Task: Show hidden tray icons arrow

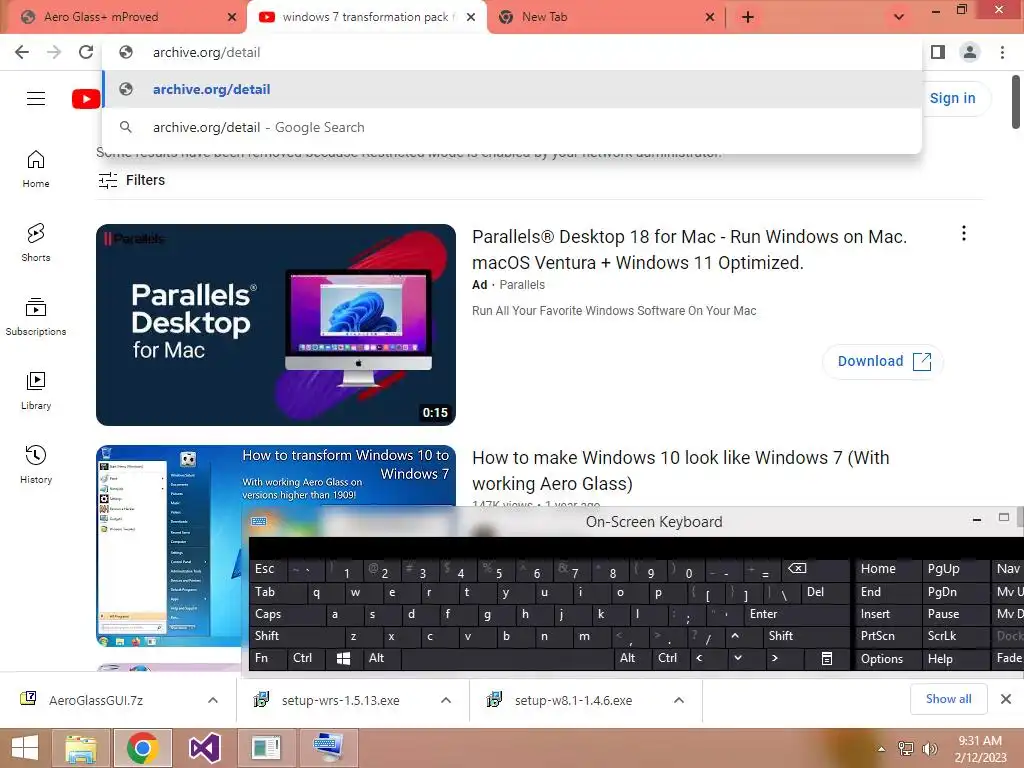Action: click(x=882, y=749)
